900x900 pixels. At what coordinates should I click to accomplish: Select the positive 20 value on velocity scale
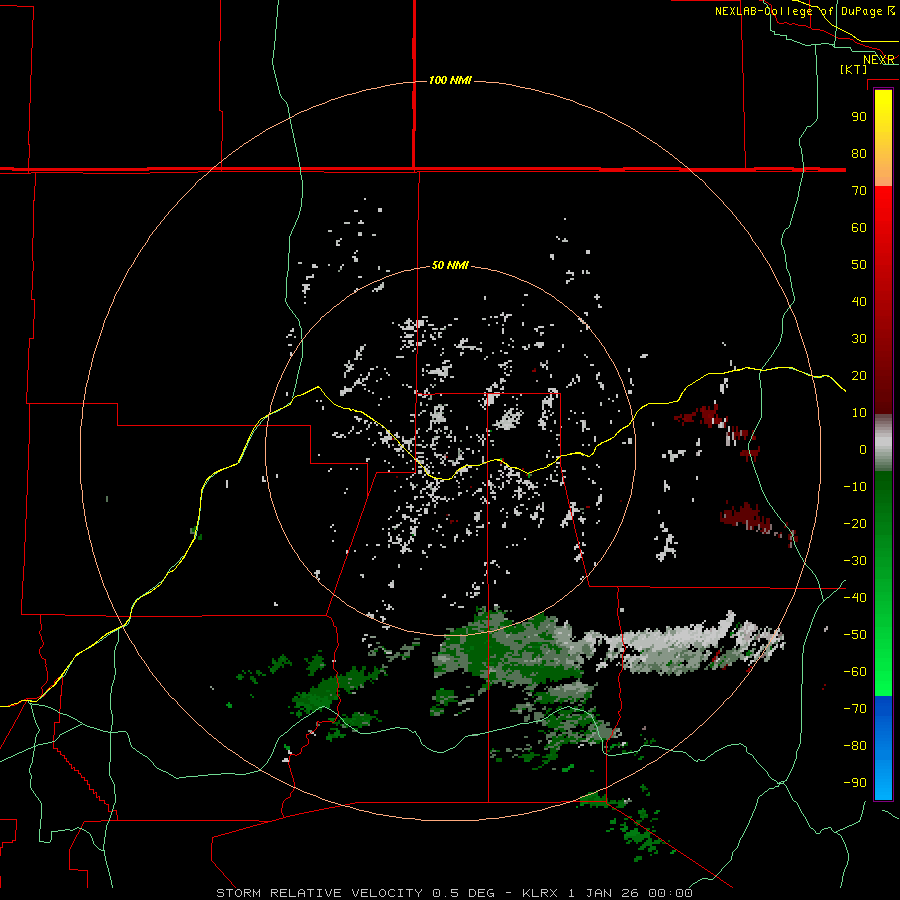pyautogui.click(x=859, y=375)
